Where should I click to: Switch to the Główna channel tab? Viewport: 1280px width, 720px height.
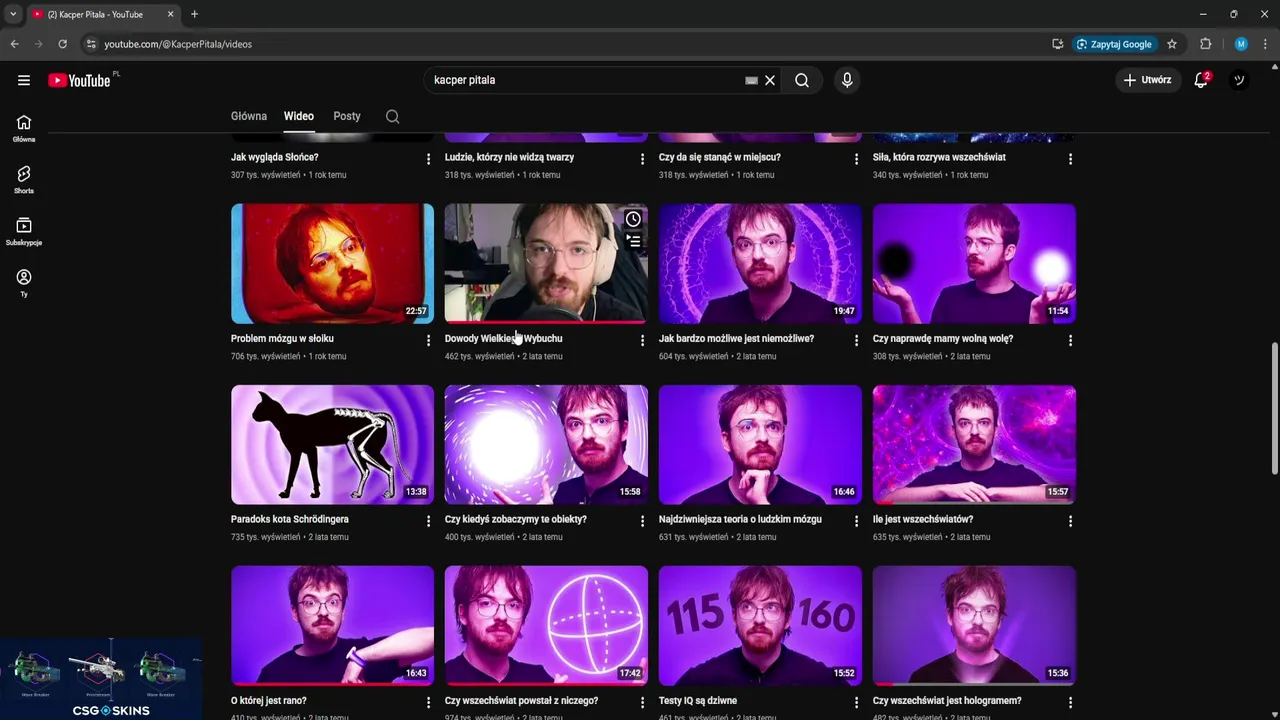coord(249,116)
